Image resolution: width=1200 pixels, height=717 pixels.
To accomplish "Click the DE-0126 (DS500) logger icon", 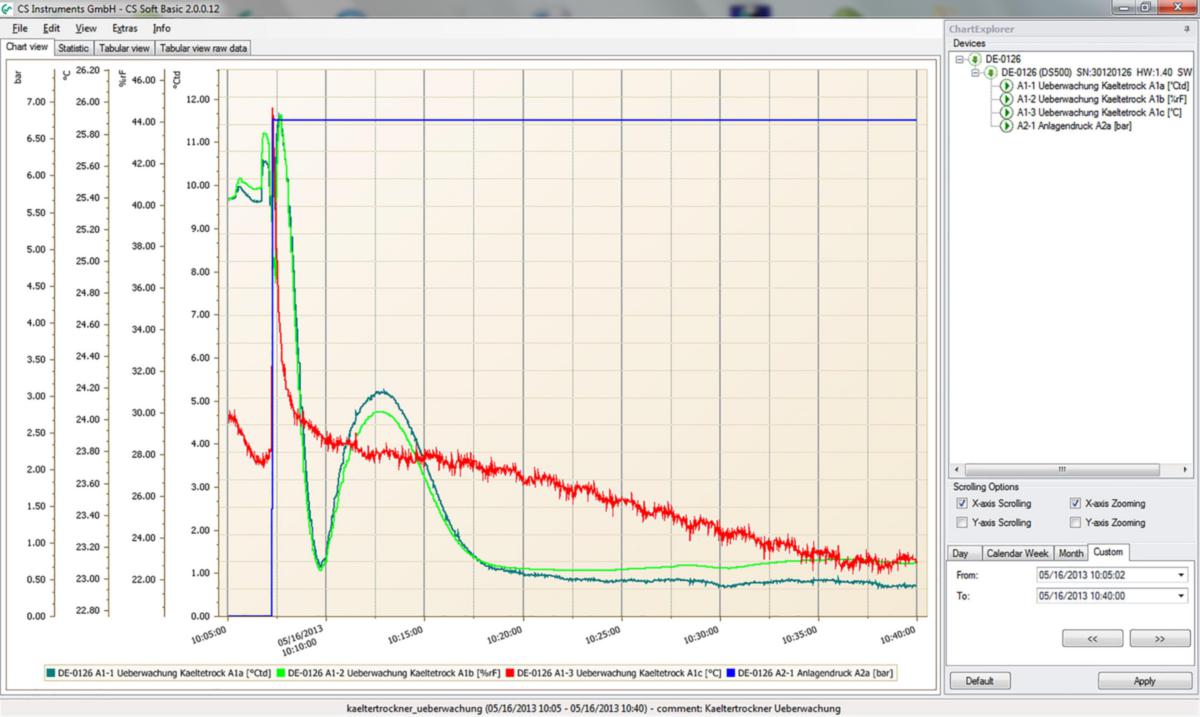I will pos(991,73).
